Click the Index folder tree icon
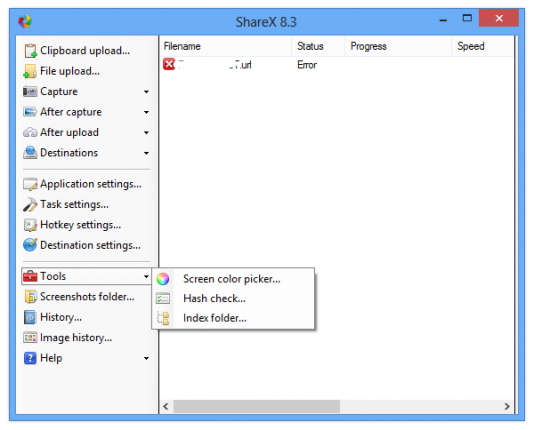 click(x=163, y=318)
